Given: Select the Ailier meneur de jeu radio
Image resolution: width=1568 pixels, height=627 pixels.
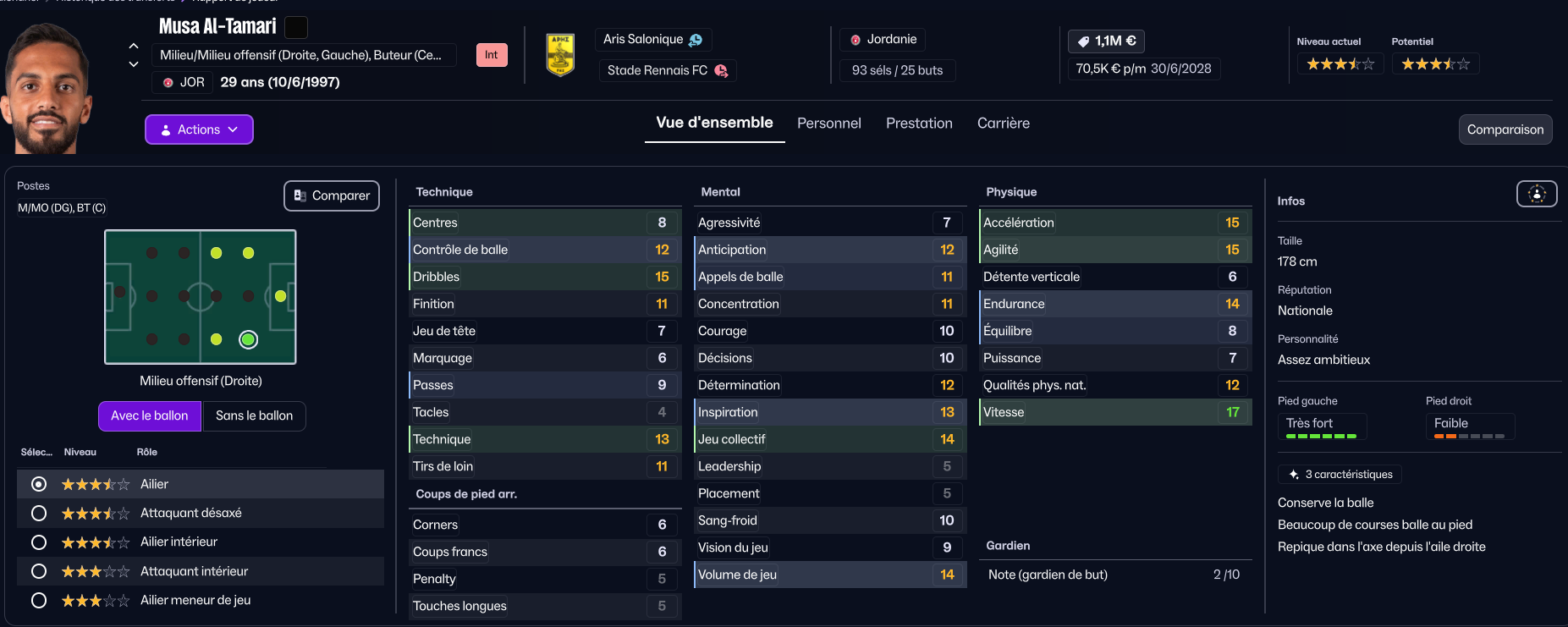Looking at the screenshot, I should pos(39,600).
